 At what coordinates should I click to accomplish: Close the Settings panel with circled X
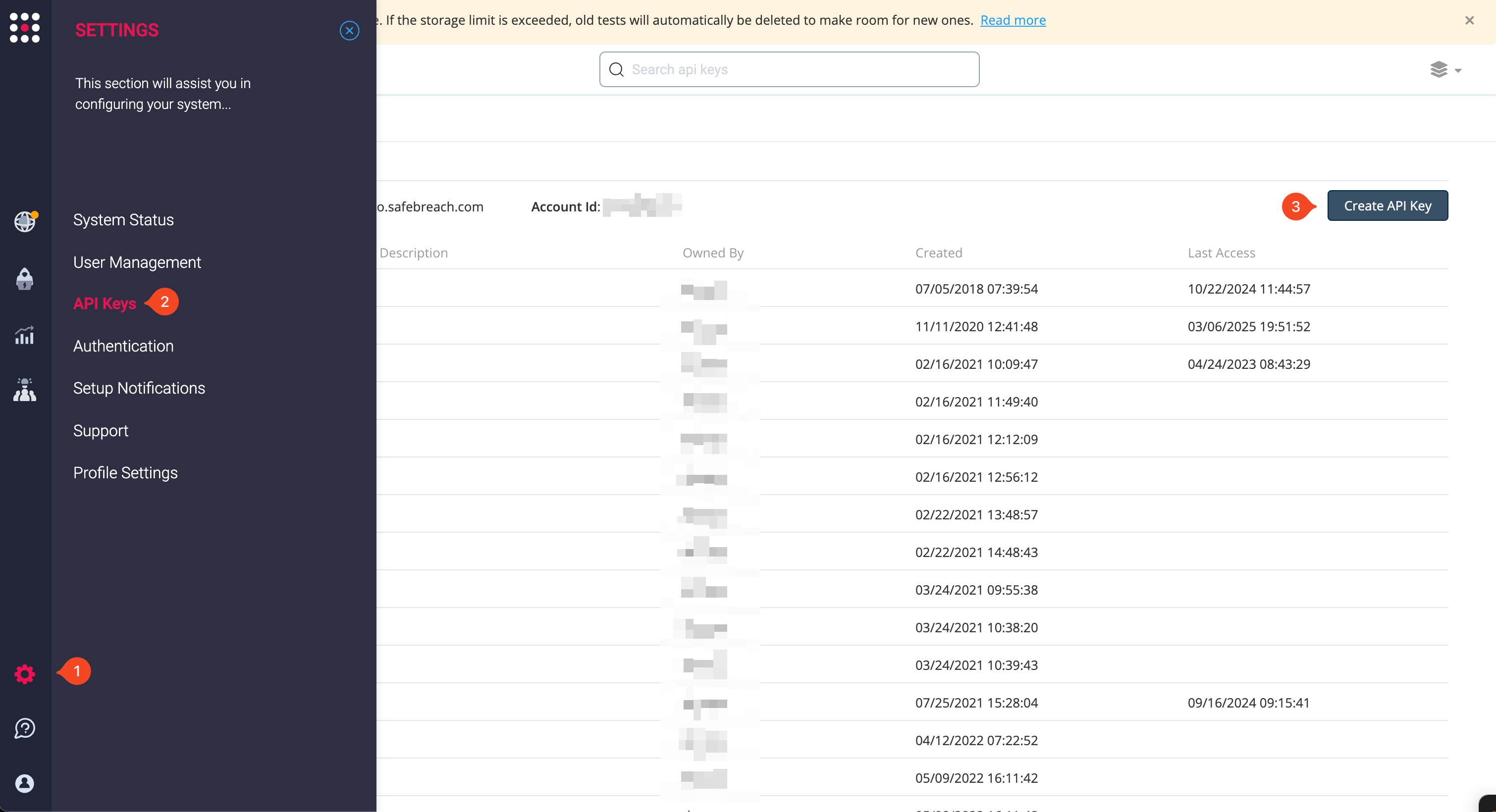349,30
